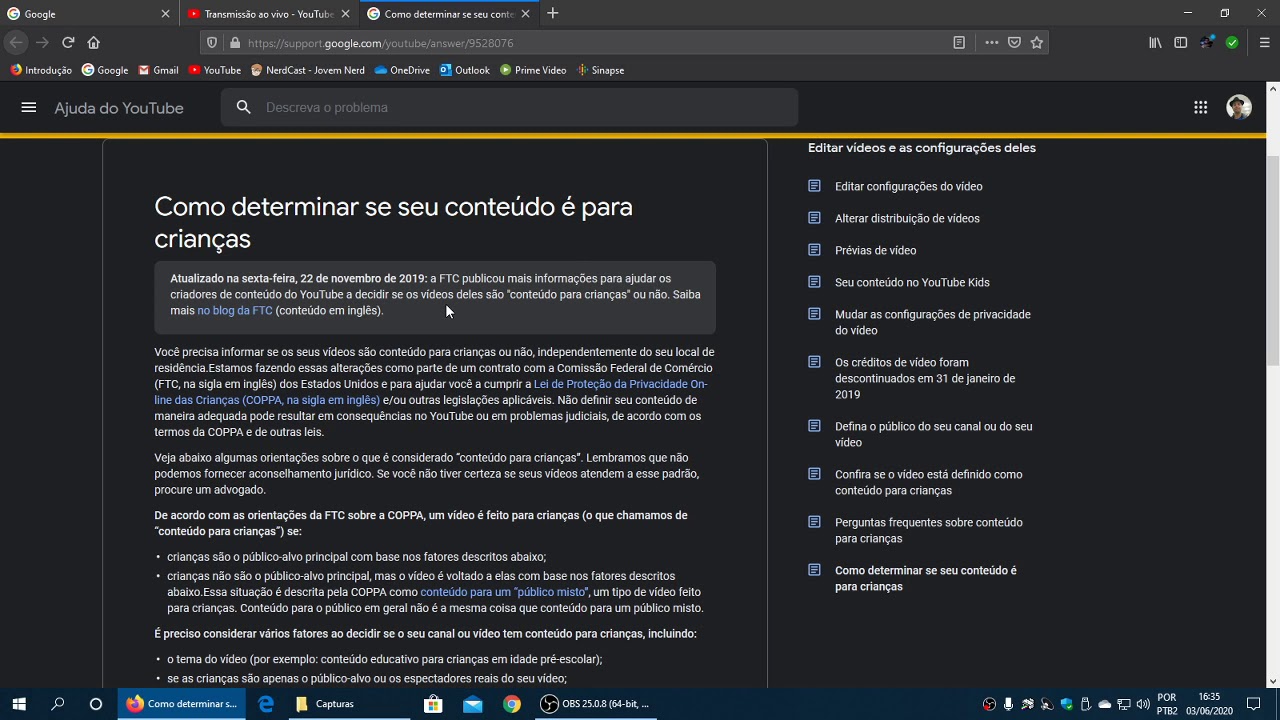The width and height of the screenshot is (1280, 720).
Task: Show the Firefox sidebars
Action: click(x=1181, y=43)
